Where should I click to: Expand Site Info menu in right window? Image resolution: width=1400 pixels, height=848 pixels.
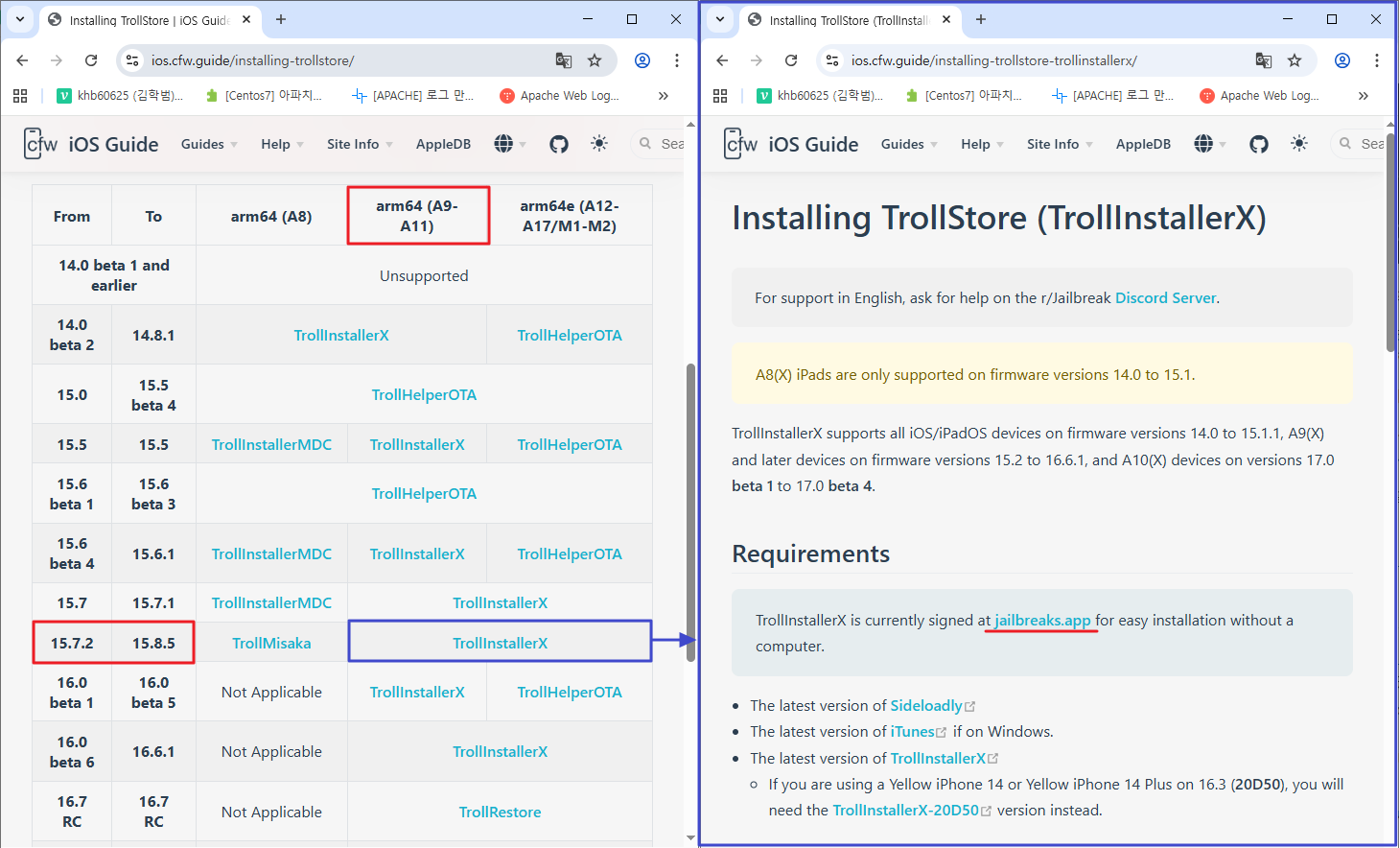(x=1060, y=144)
